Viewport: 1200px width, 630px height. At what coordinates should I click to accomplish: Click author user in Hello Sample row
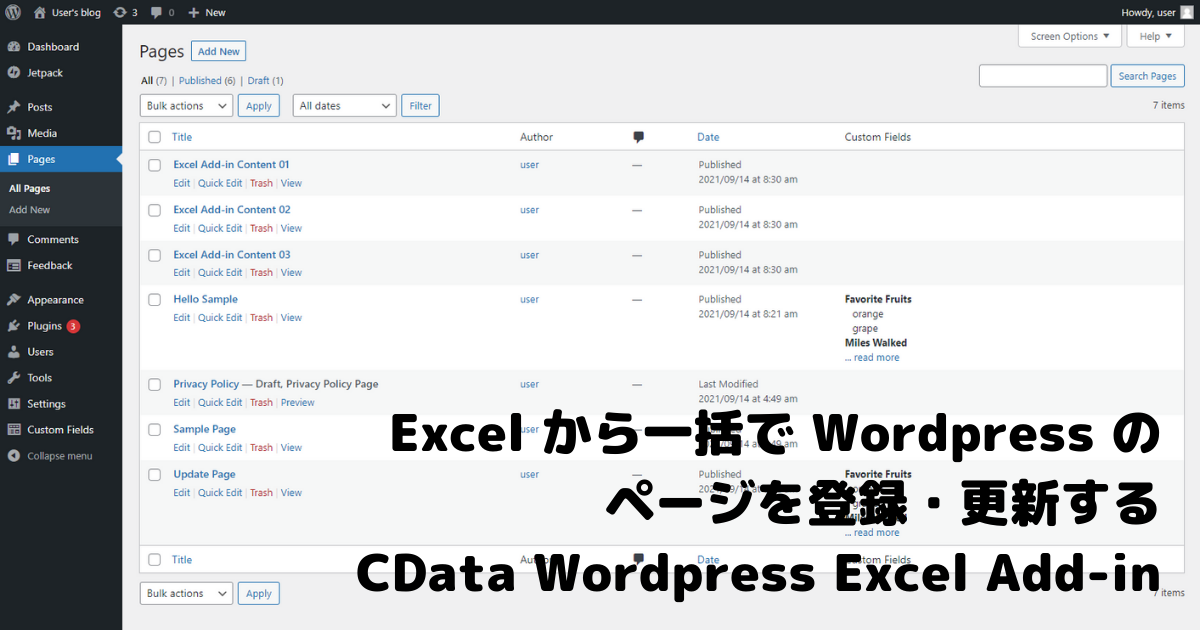529,299
